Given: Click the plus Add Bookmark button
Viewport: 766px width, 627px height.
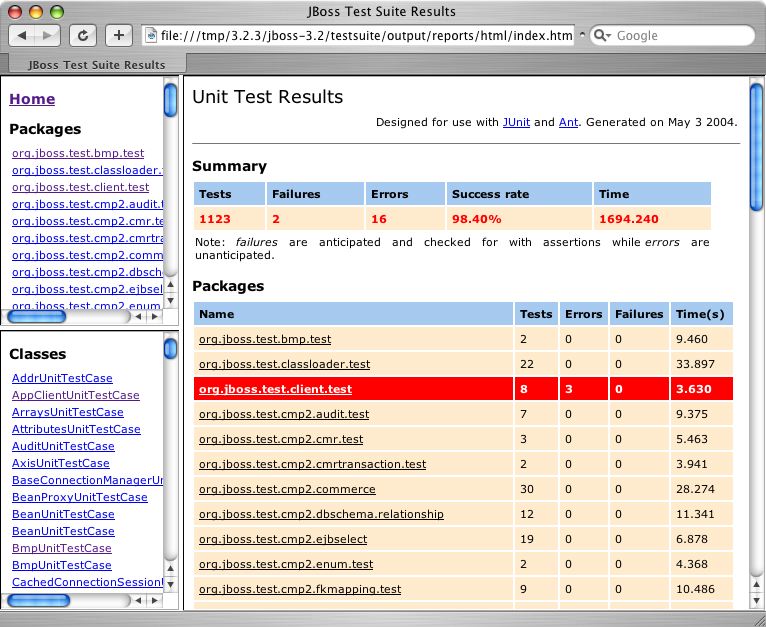Looking at the screenshot, I should pos(119,35).
